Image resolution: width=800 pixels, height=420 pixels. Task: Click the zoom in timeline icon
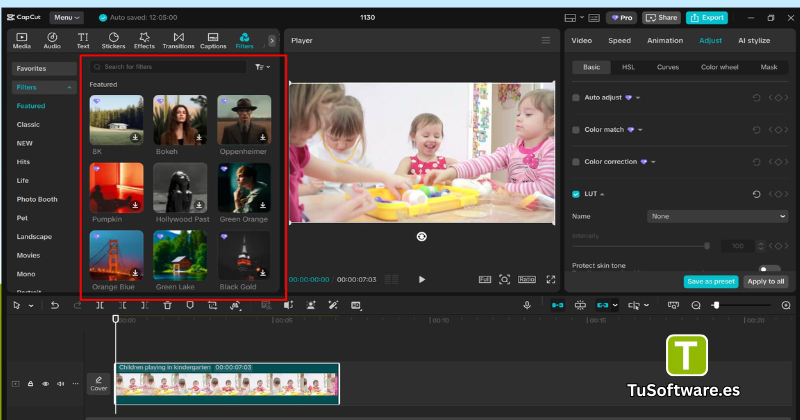coord(786,305)
